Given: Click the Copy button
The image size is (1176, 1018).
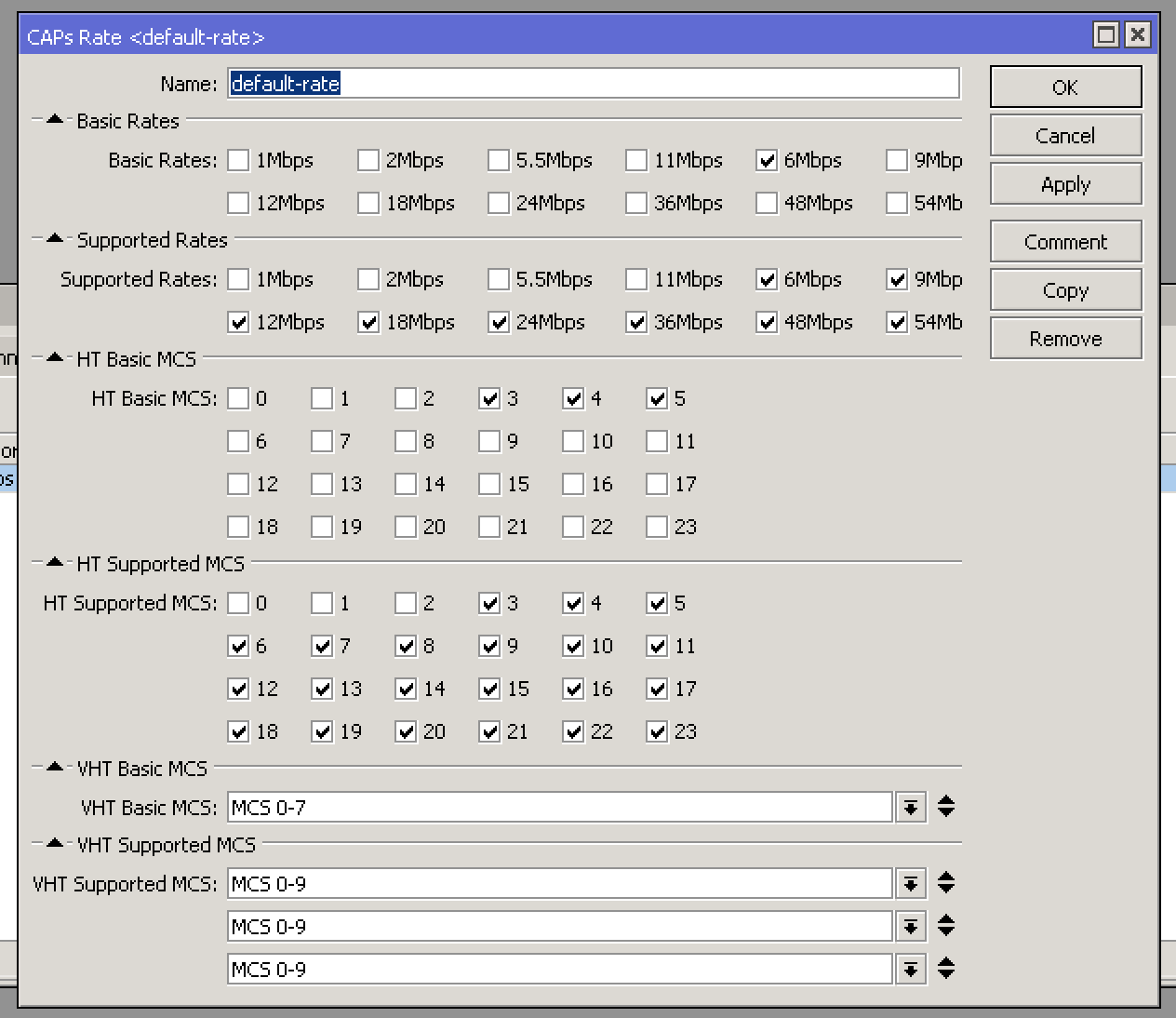Looking at the screenshot, I should coord(1064,289).
